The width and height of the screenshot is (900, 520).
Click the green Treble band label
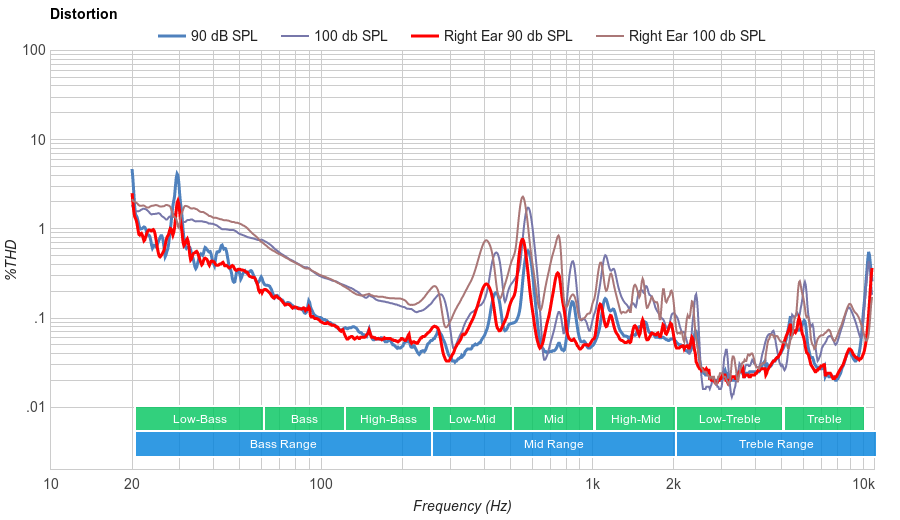[824, 419]
